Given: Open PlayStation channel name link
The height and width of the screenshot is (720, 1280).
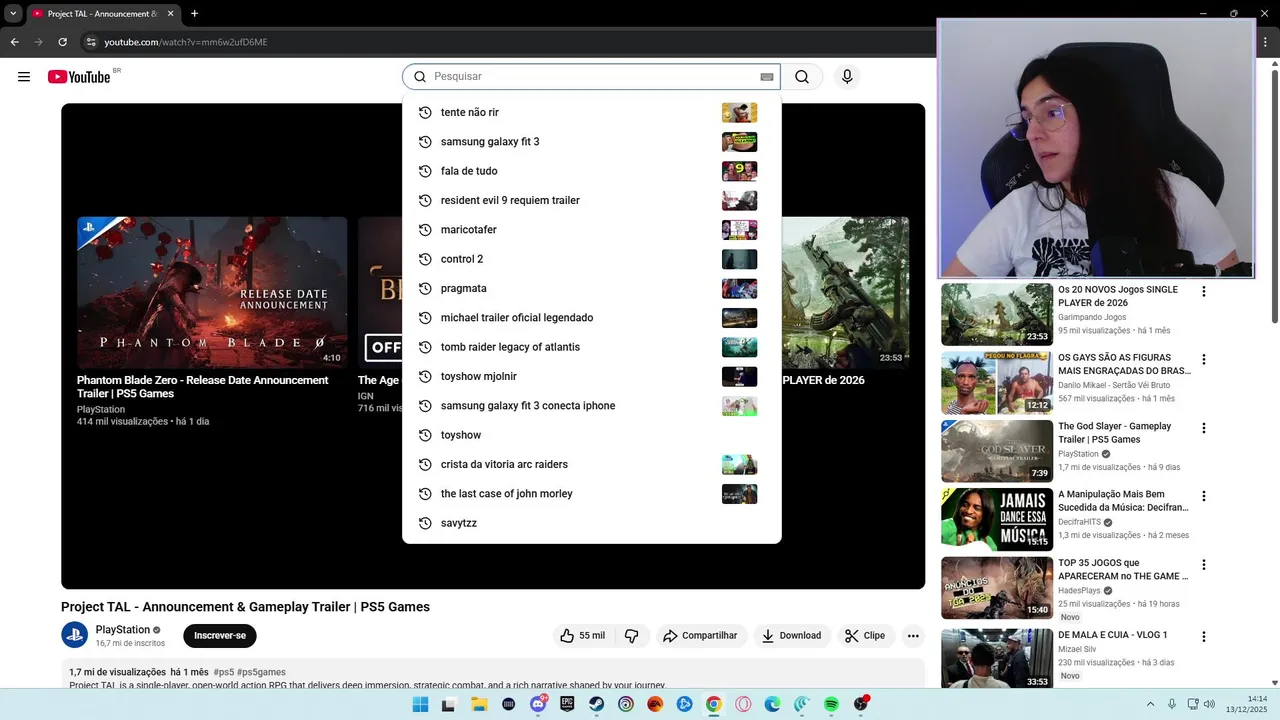Looking at the screenshot, I should [122, 630].
